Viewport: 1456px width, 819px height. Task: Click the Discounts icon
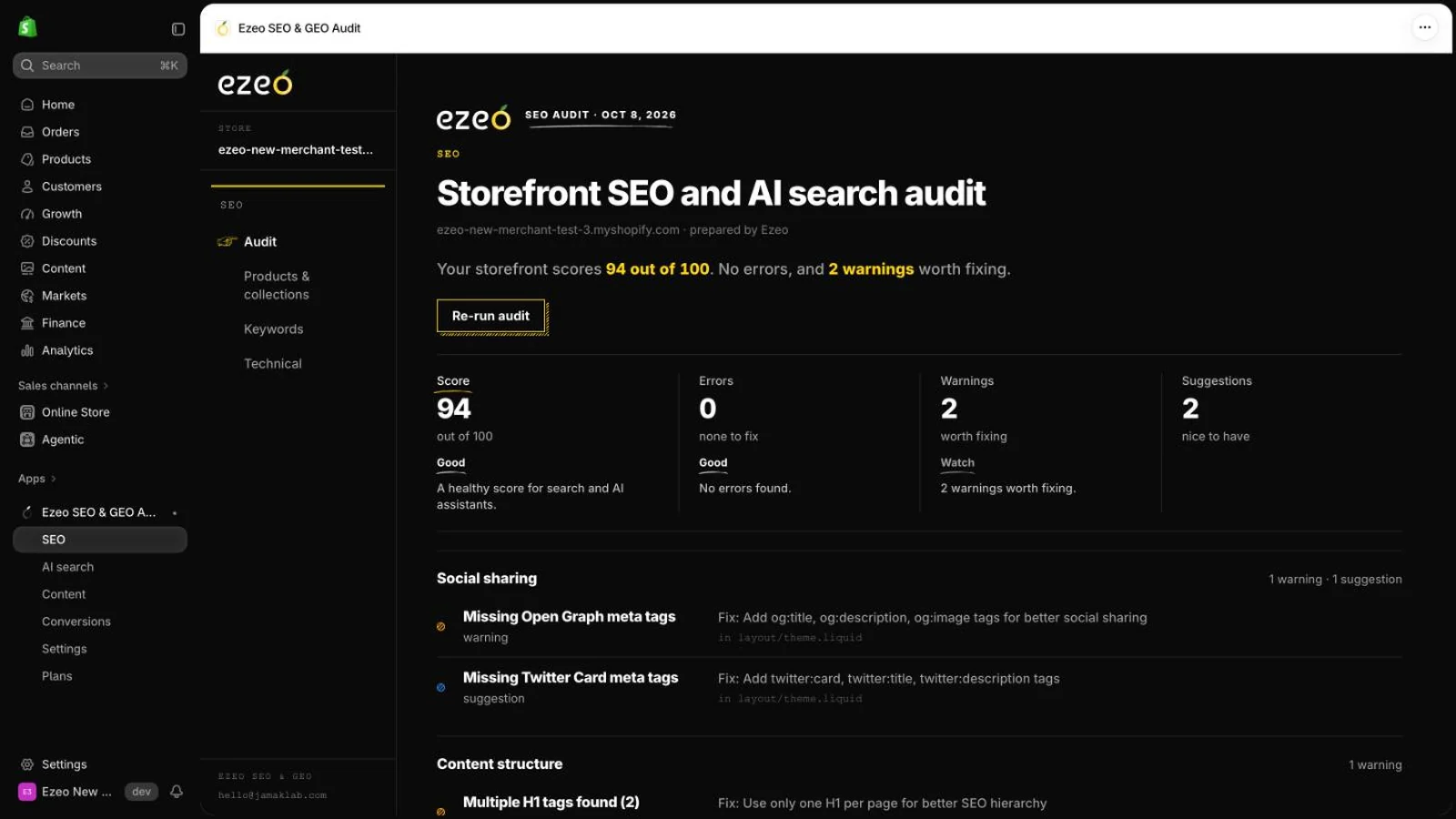(27, 241)
